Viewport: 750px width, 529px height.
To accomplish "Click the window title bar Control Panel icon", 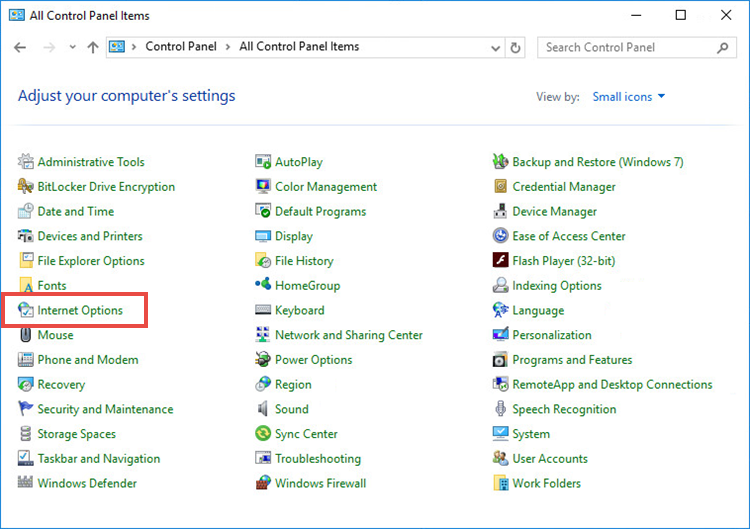I will click(17, 15).
